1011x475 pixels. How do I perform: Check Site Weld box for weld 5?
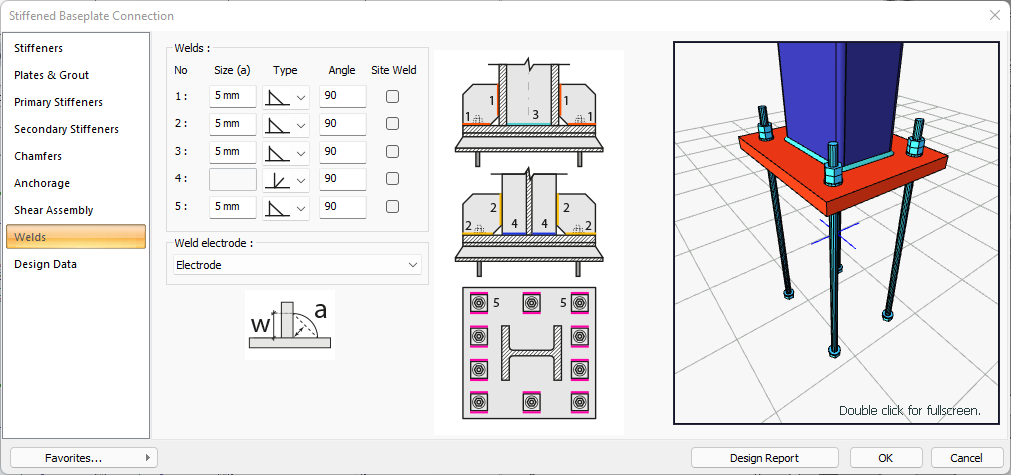[393, 207]
